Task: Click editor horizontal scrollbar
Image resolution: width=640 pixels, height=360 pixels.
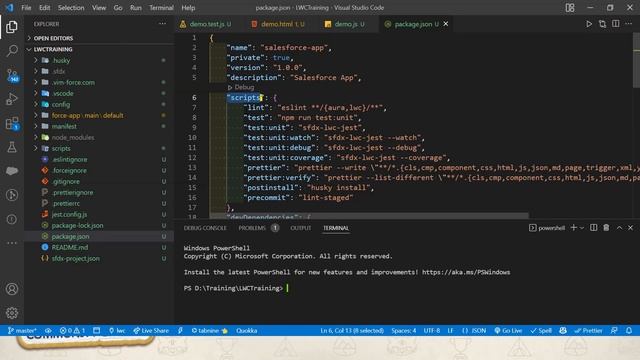Action: click(369, 215)
